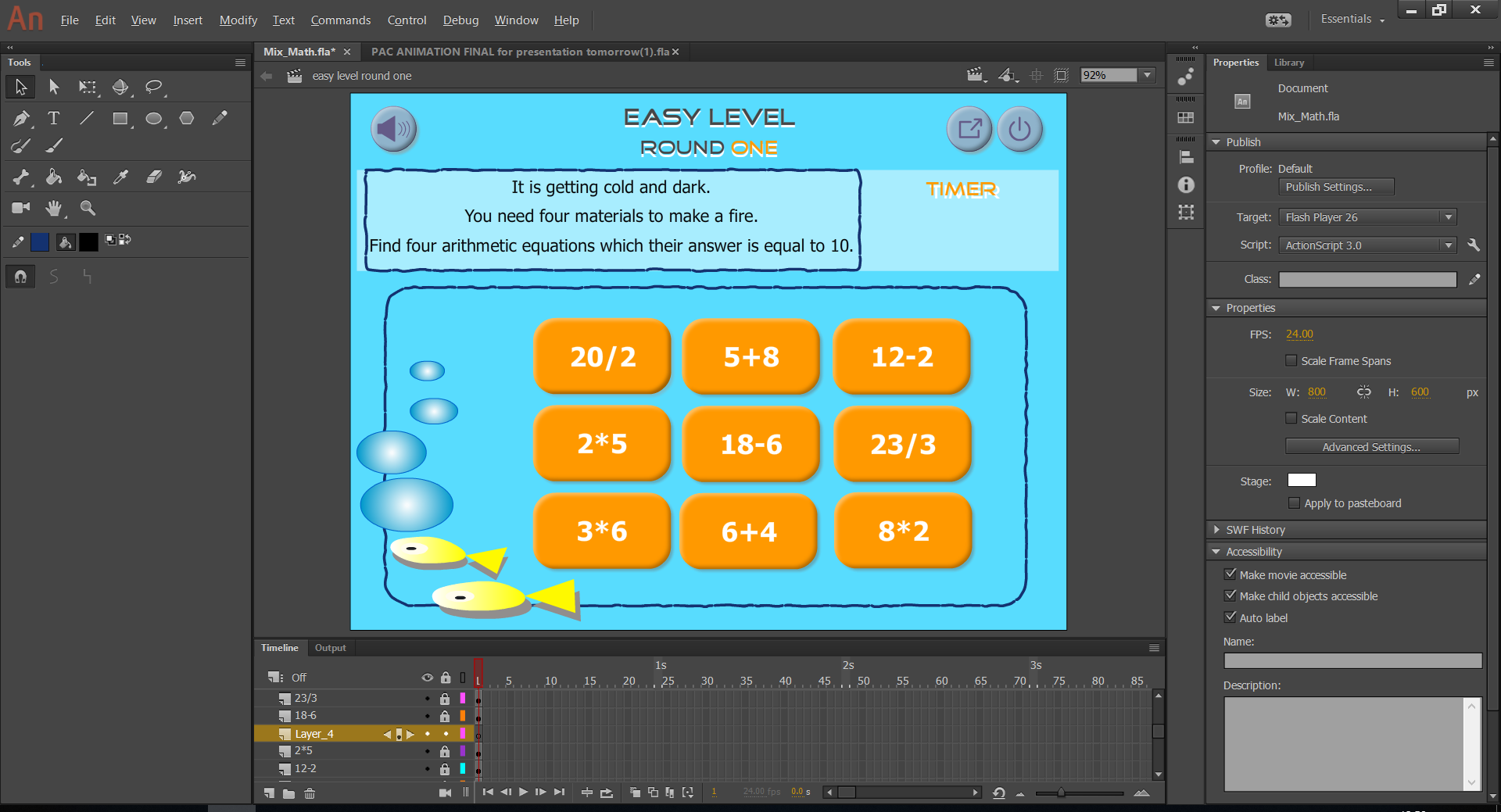This screenshot has width=1501, height=812.
Task: Select the 3D Rotation tool
Action: point(120,87)
